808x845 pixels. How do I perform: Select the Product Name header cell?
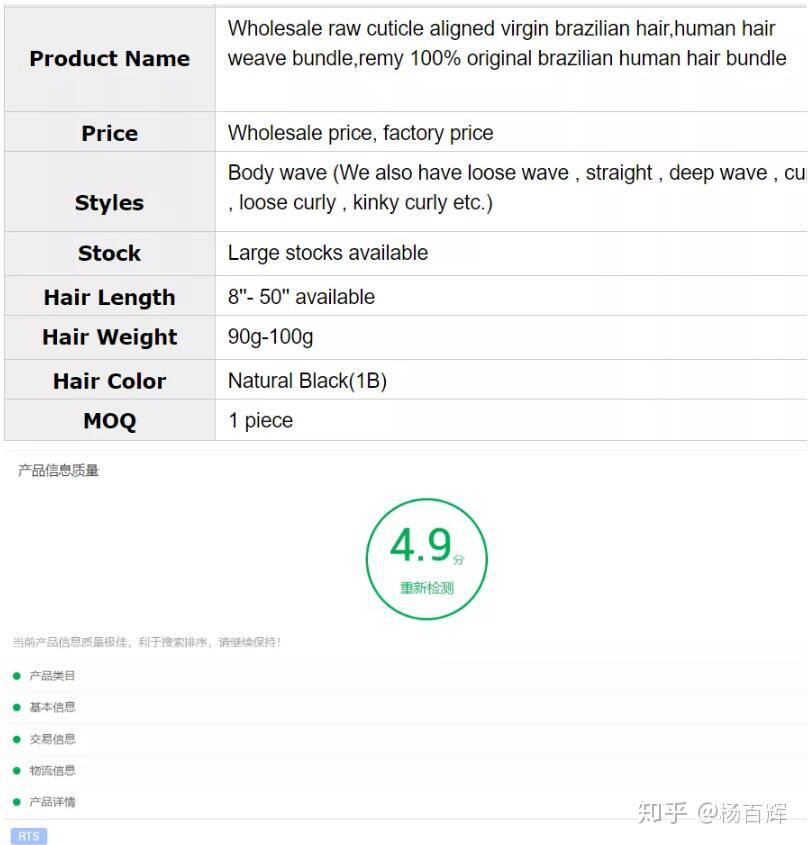tap(110, 59)
